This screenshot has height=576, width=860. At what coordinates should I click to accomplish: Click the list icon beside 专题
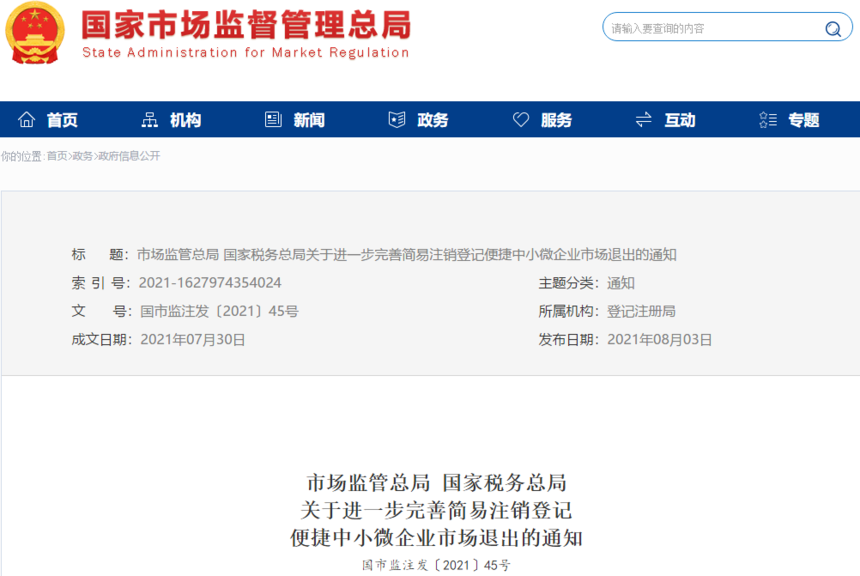click(x=766, y=119)
